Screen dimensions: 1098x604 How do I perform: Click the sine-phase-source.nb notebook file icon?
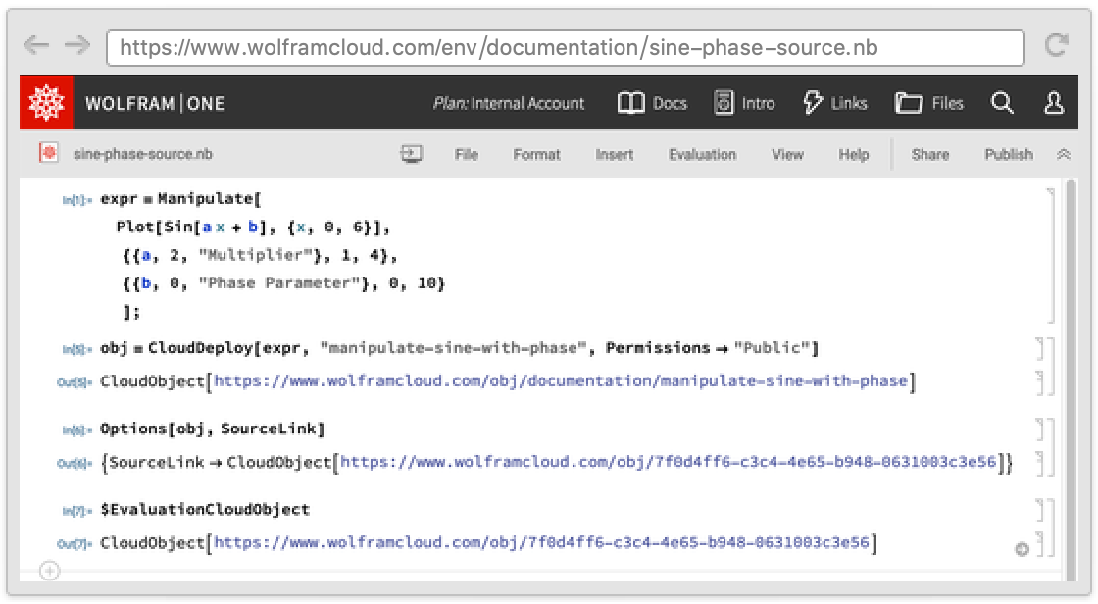tap(48, 154)
